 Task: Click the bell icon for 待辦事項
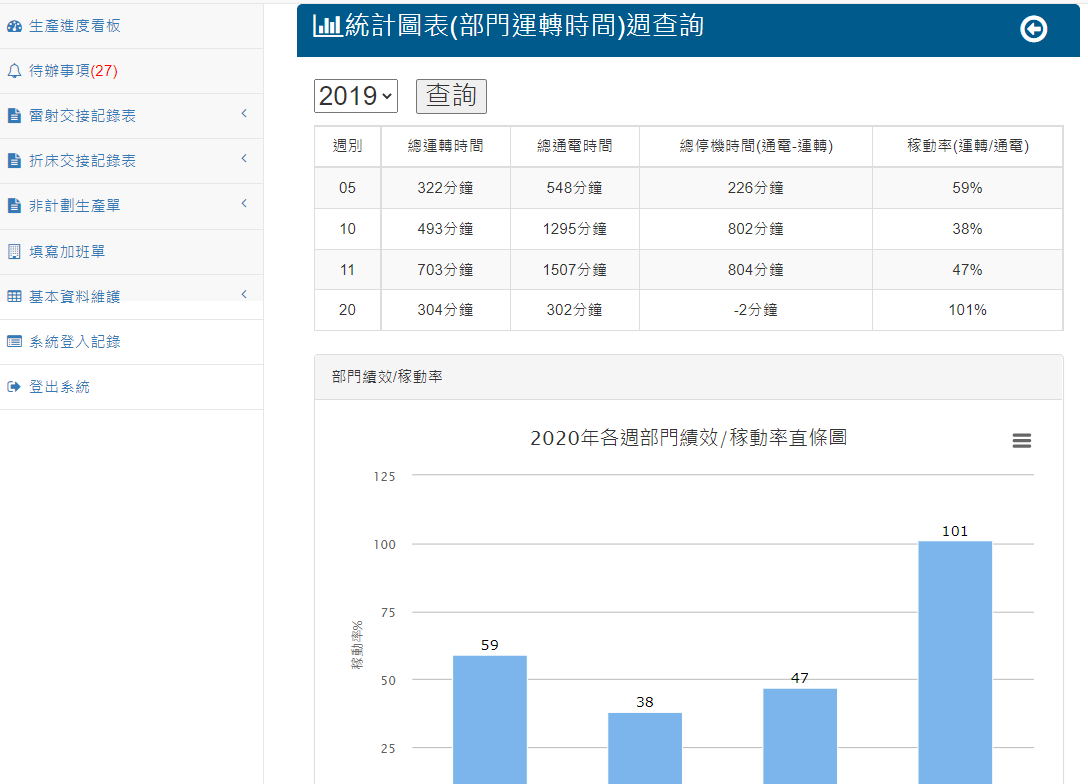(15, 71)
